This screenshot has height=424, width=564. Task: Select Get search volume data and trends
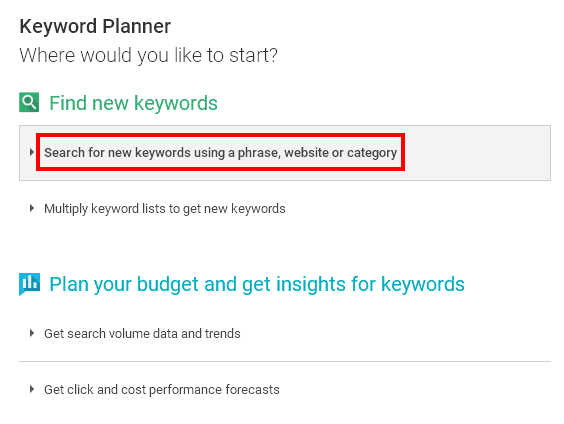click(x=142, y=333)
